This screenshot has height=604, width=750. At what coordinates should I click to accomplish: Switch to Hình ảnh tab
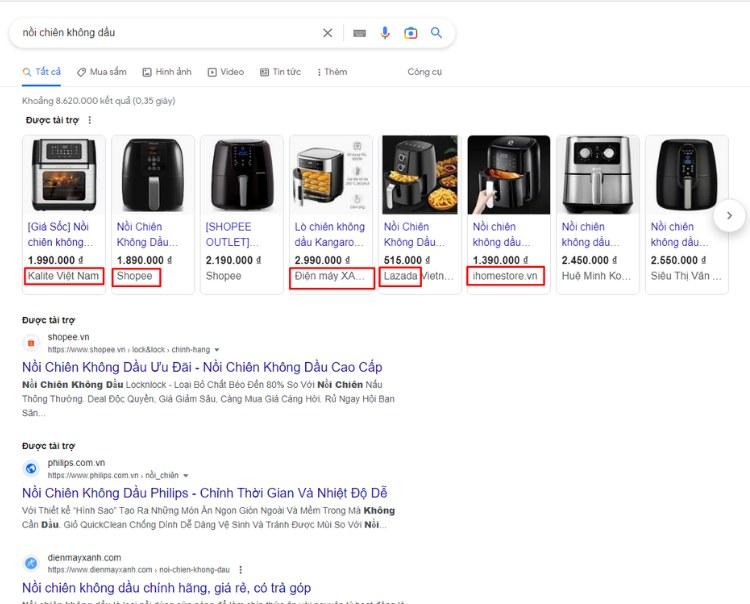click(167, 72)
